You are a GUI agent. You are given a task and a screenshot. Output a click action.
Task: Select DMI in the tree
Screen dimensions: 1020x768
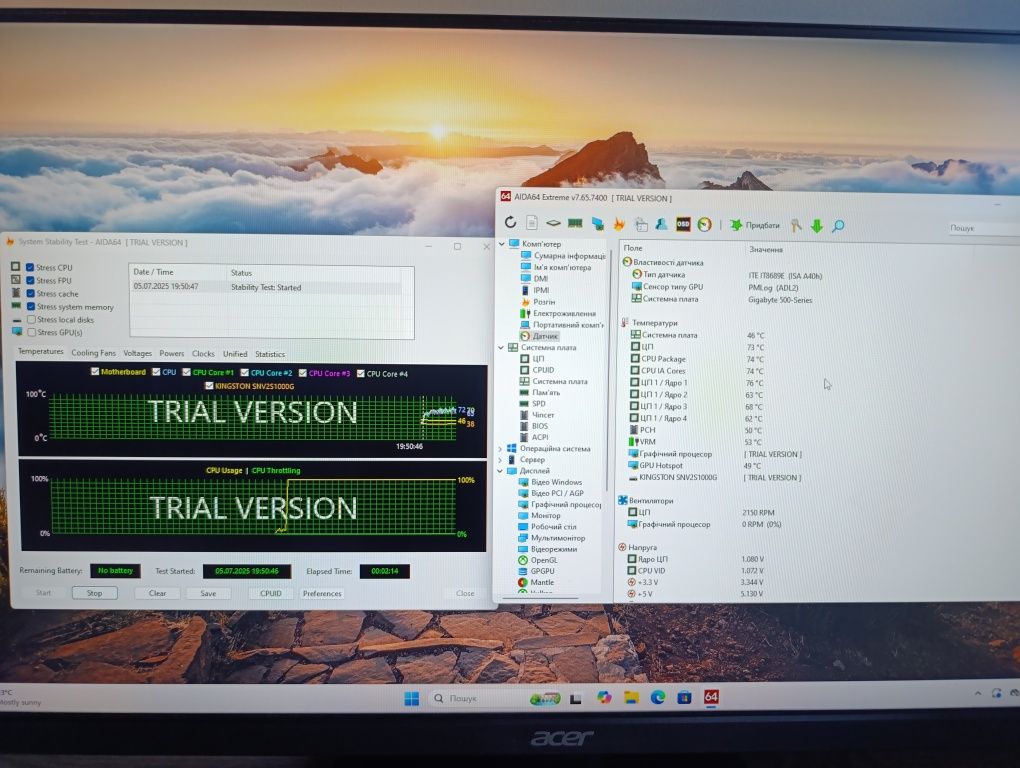(x=535, y=278)
